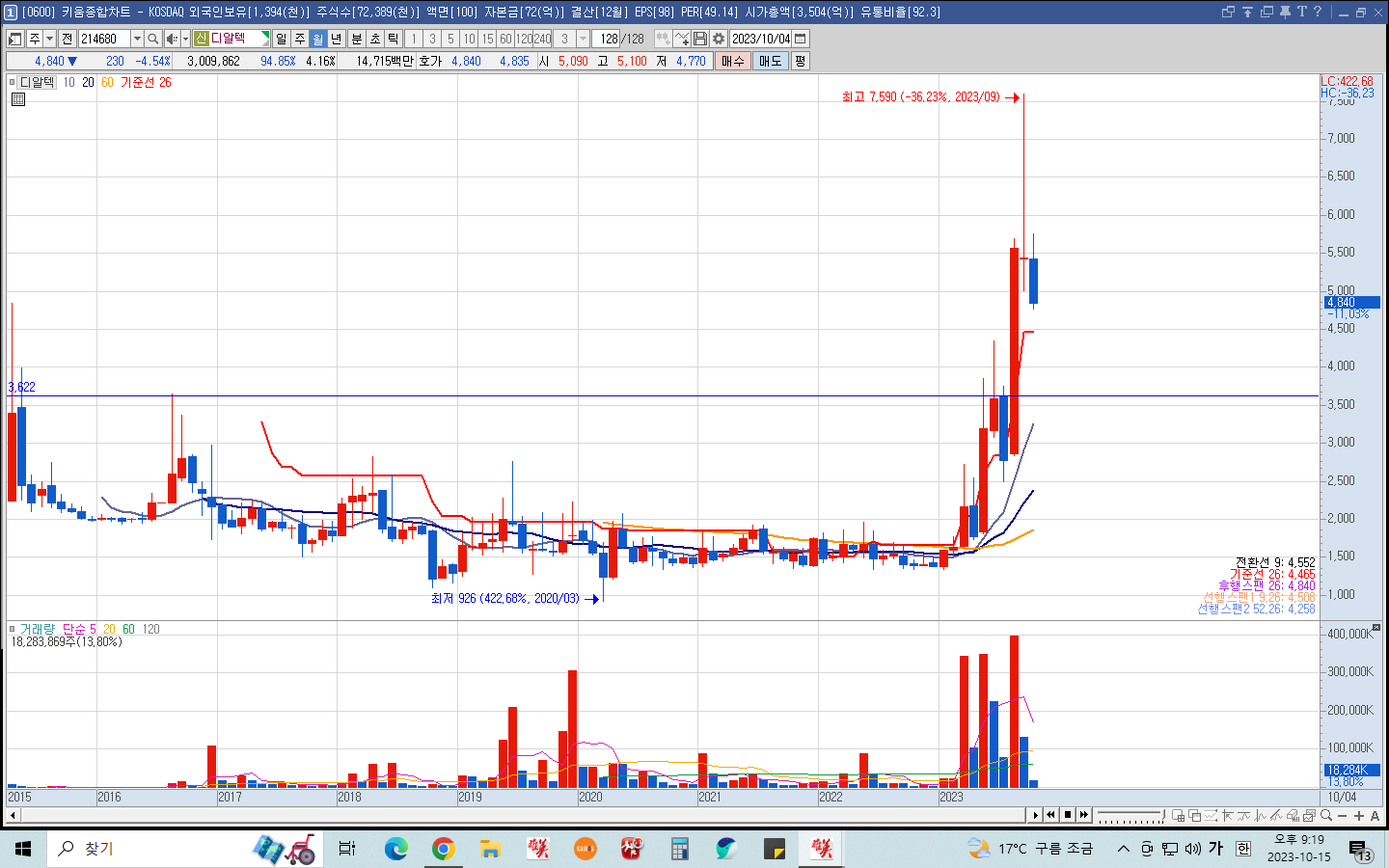Image resolution: width=1389 pixels, height=868 pixels.
Task: Open the stock name 디알텍 dropdown corner
Action: [x=265, y=39]
